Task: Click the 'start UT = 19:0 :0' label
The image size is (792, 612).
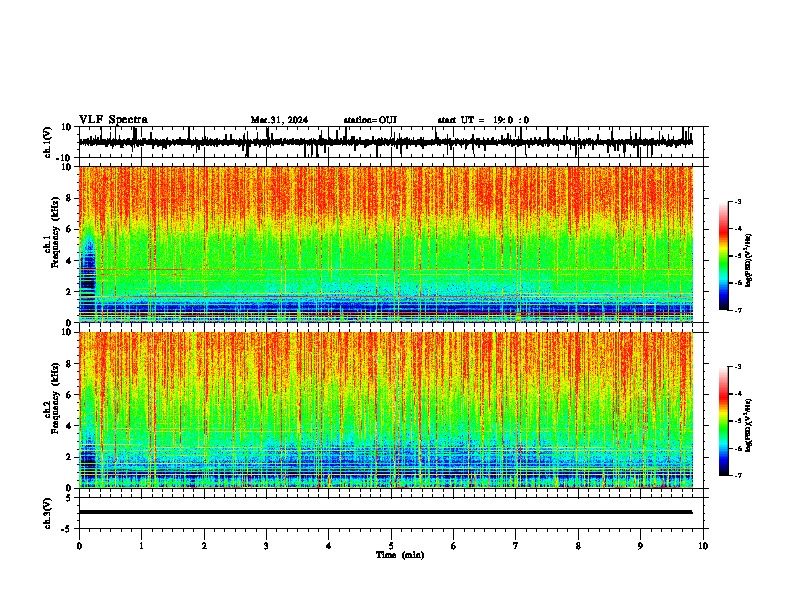Action: point(483,120)
